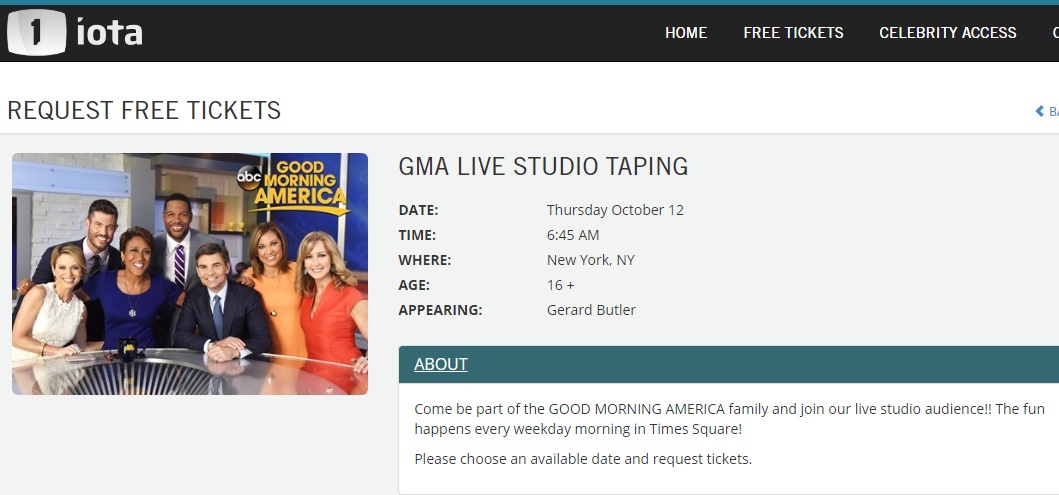
Task: Open the HOME navigation item
Action: click(x=686, y=33)
